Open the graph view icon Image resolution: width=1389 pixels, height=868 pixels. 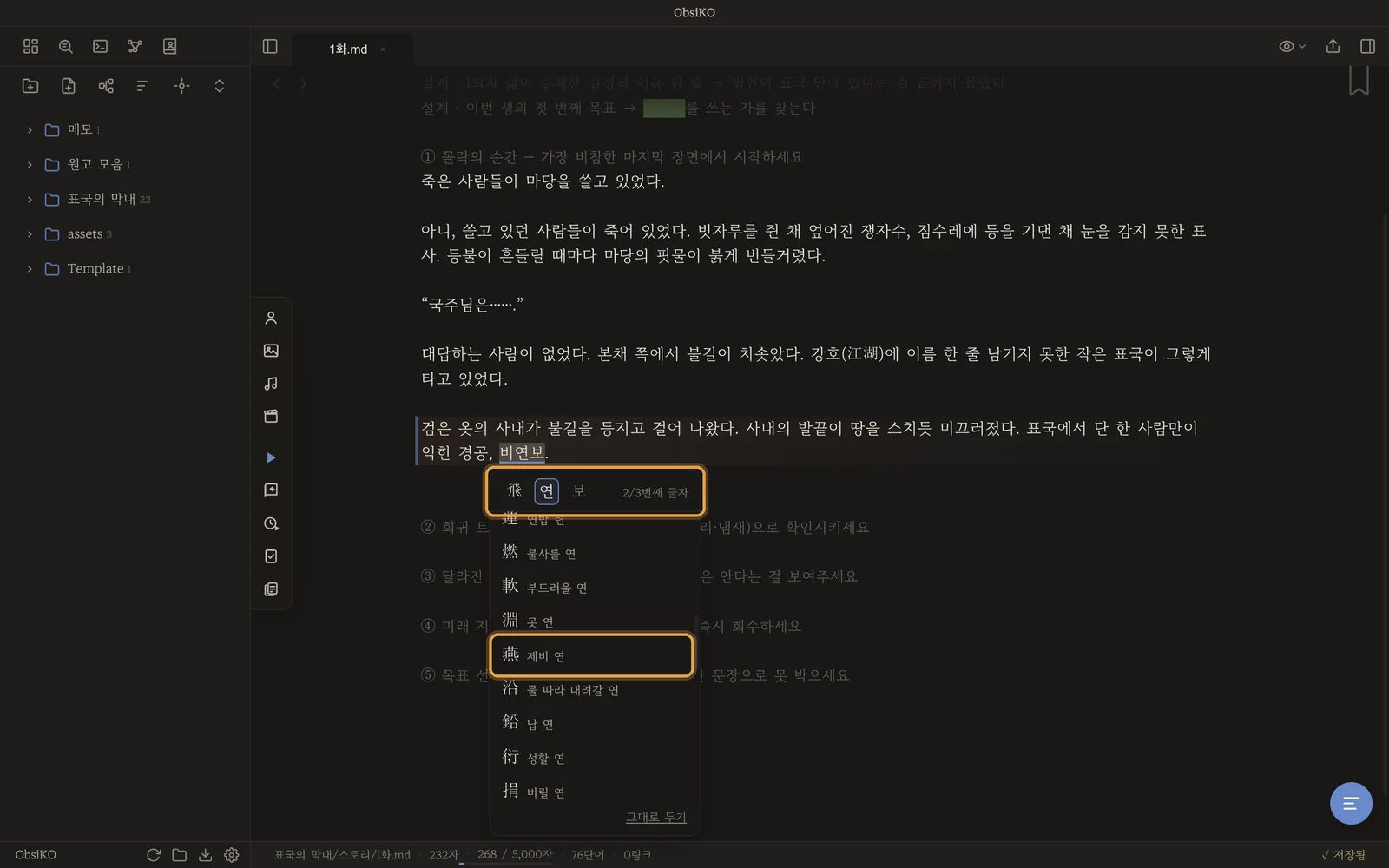(x=135, y=46)
